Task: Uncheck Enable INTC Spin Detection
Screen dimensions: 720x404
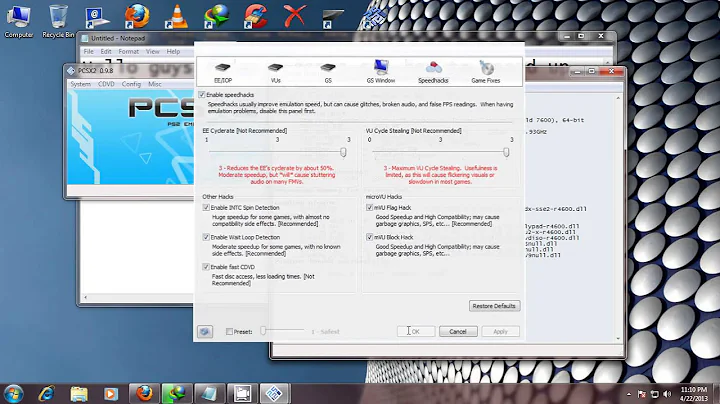Action: point(206,208)
